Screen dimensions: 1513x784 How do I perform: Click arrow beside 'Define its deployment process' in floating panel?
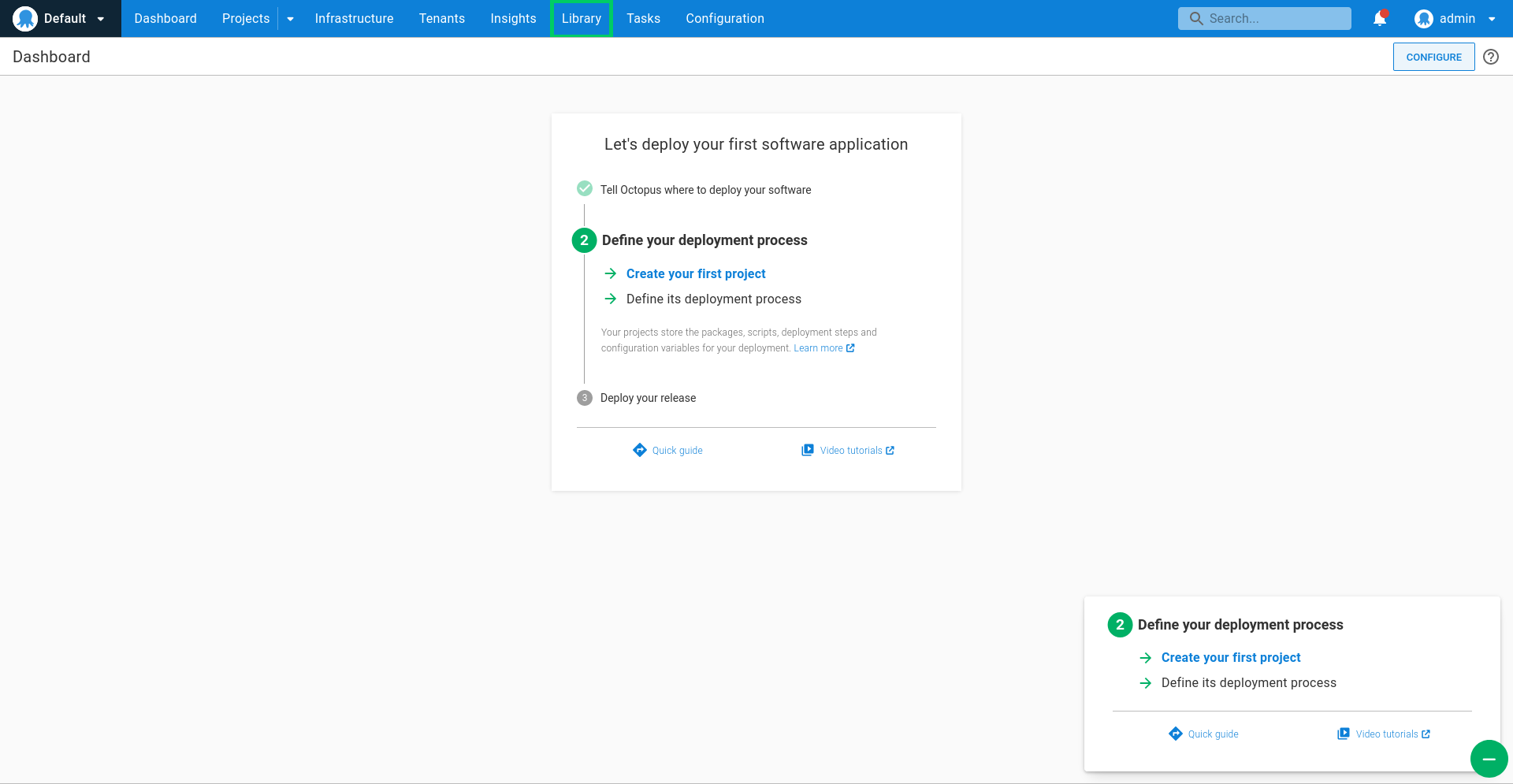click(x=1146, y=682)
